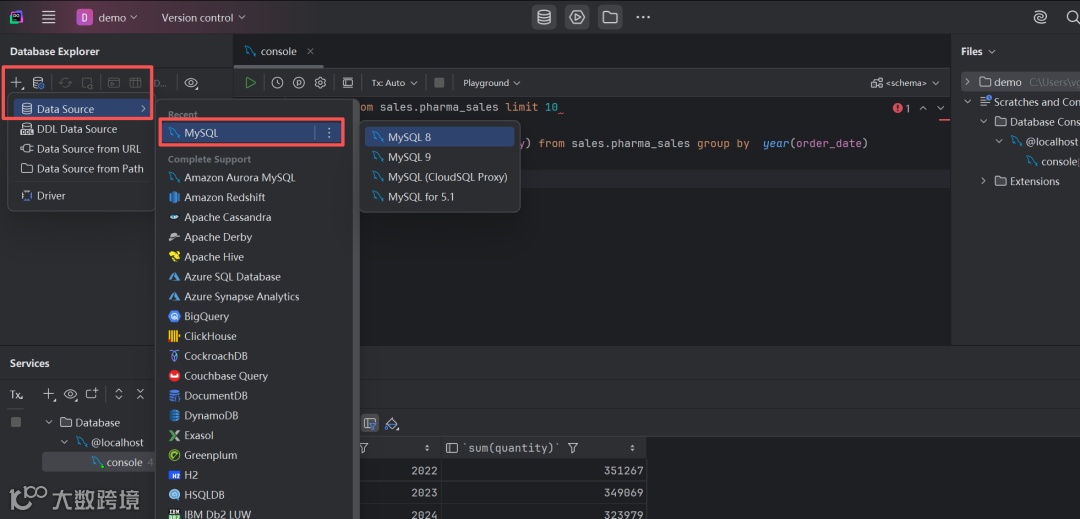Jump to next error arrow in editor
Screen dimensions: 1080x519
[940, 108]
